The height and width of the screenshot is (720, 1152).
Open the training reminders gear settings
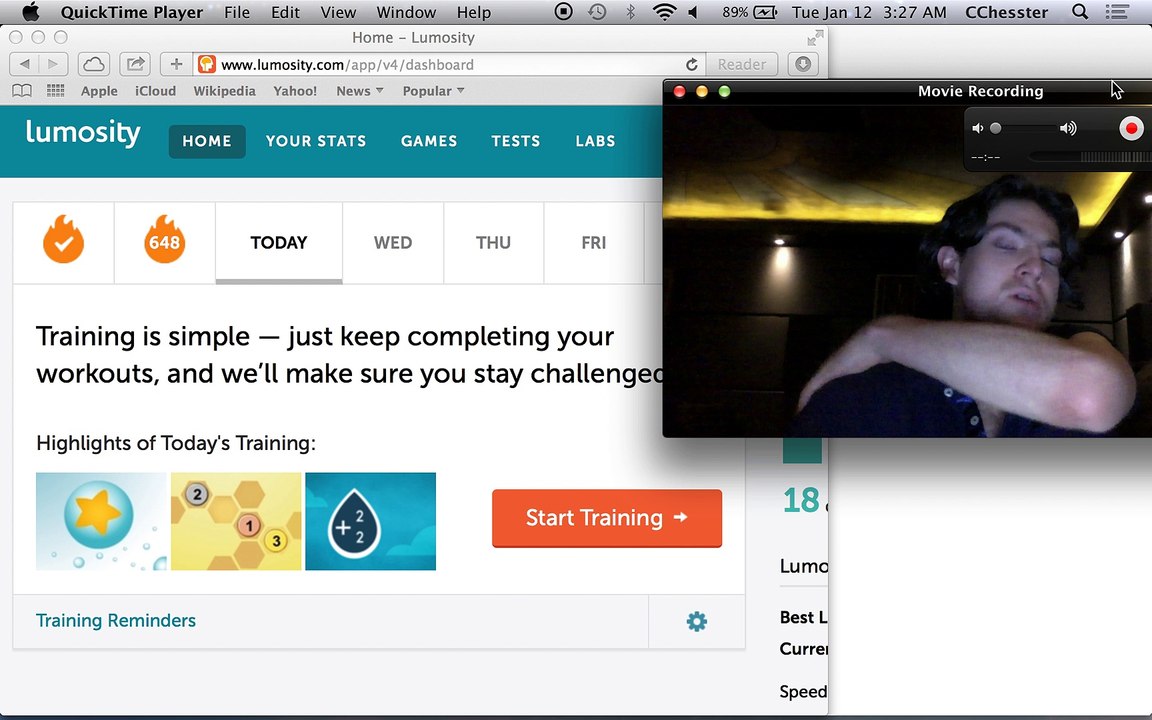pos(696,622)
